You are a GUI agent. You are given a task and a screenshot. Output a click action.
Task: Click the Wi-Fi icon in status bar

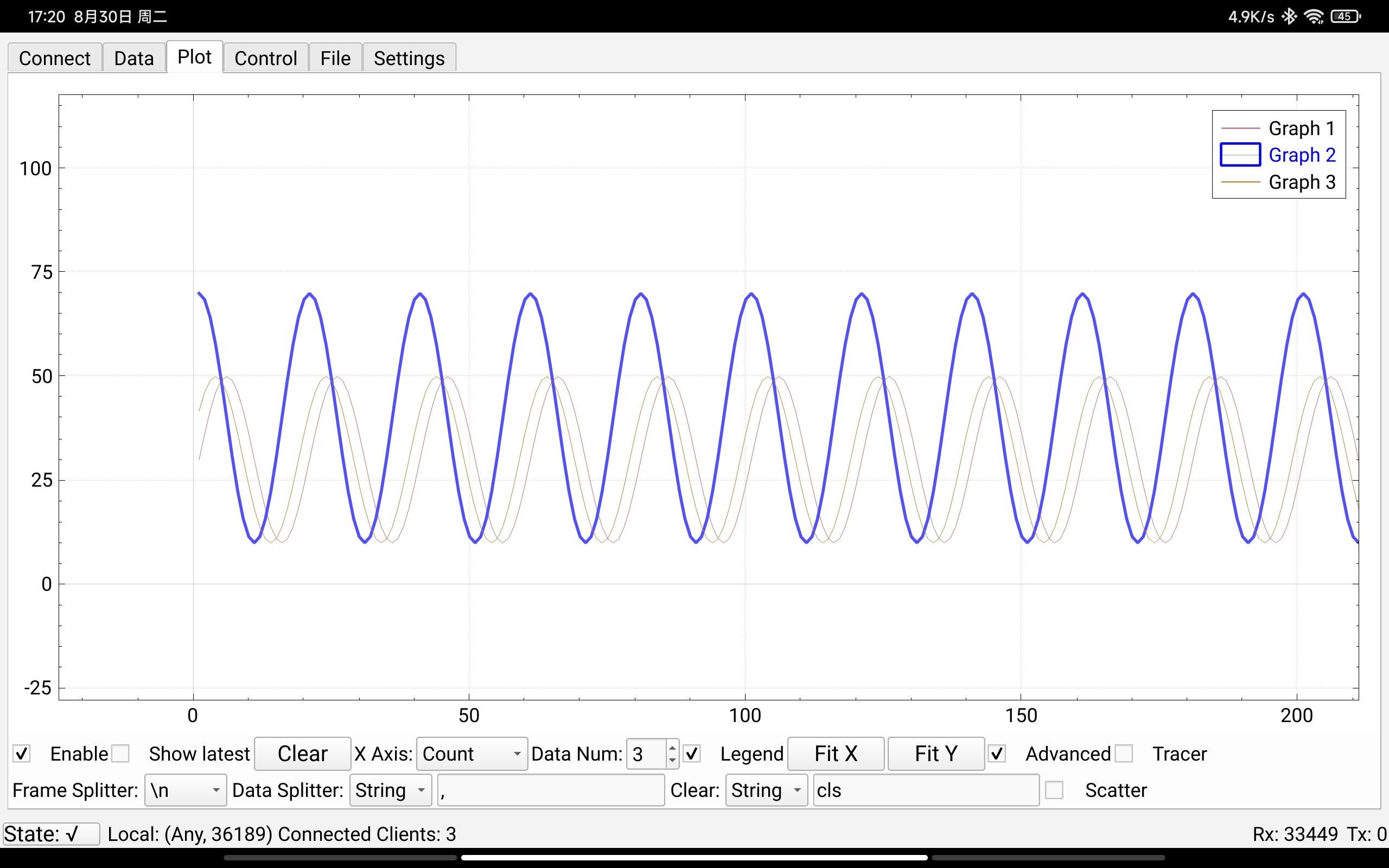click(1314, 16)
